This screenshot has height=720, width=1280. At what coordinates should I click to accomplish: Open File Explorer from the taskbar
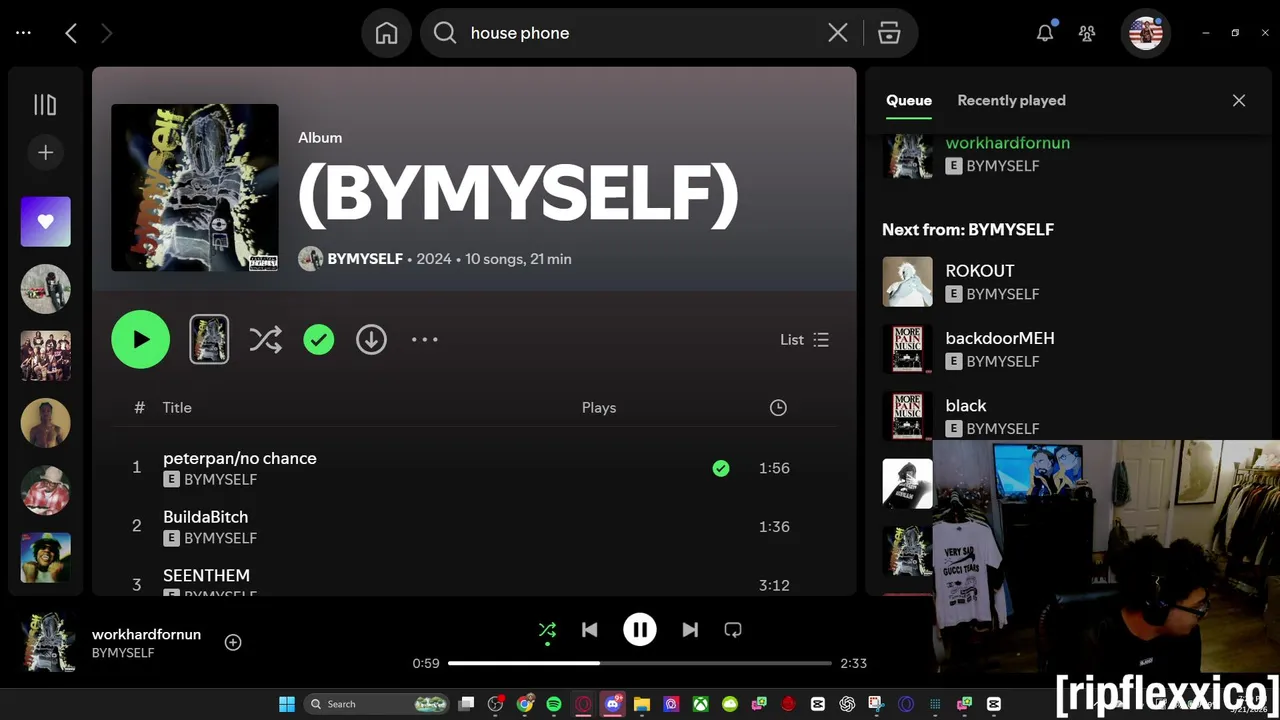pyautogui.click(x=642, y=704)
